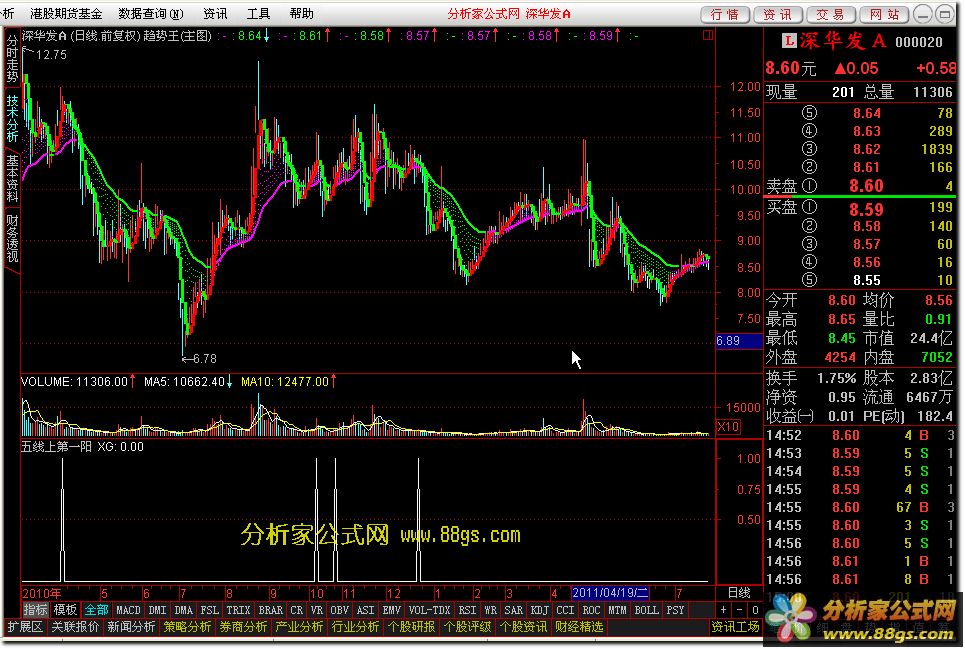Choose the BOLL indicator

[x=646, y=610]
